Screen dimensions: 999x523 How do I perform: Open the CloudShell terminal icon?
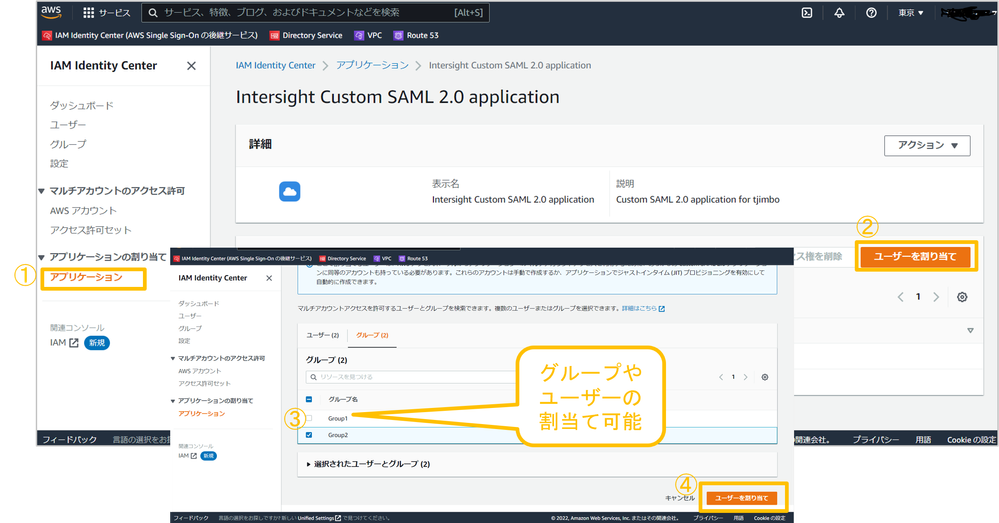[x=807, y=12]
